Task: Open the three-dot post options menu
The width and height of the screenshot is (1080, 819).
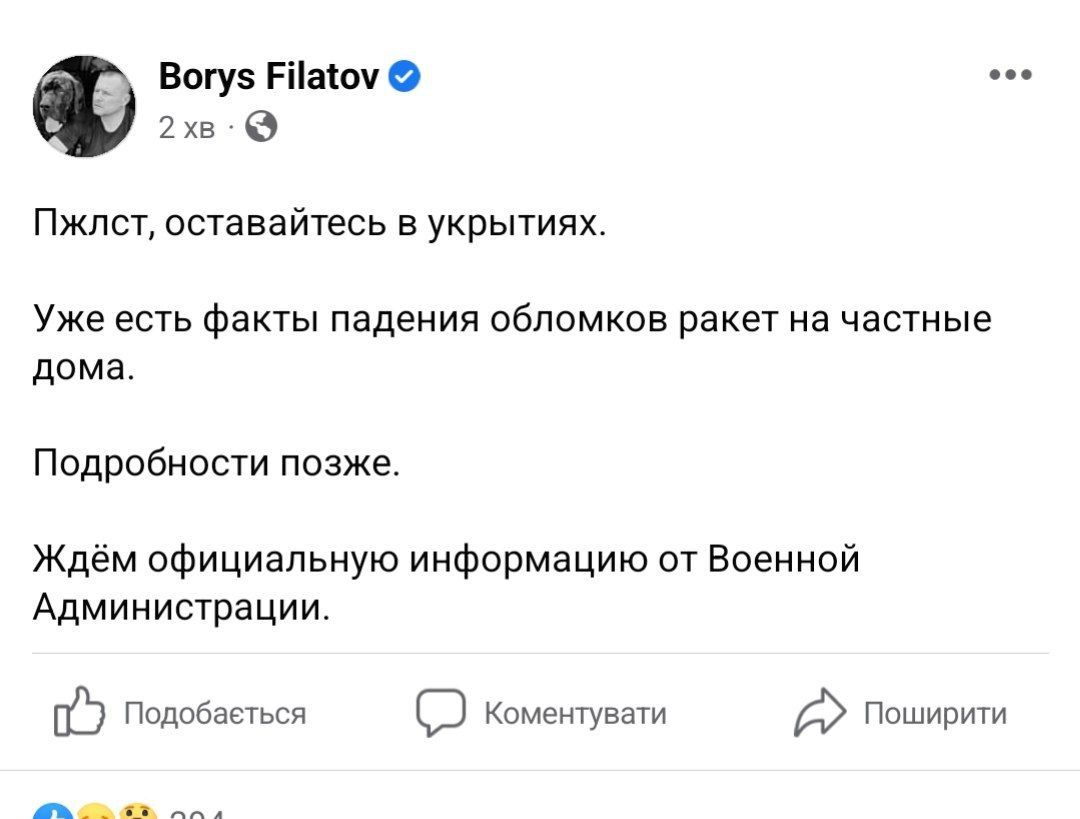Action: click(x=1010, y=76)
